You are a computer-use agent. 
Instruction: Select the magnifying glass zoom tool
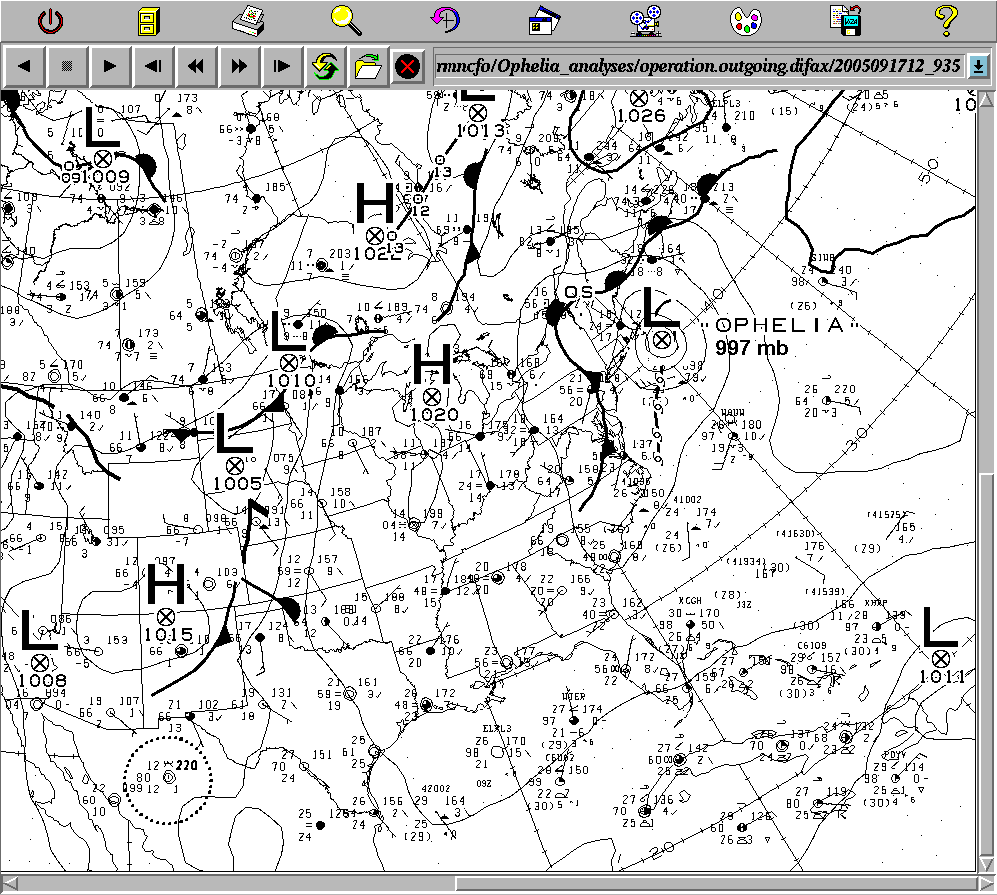(x=346, y=18)
